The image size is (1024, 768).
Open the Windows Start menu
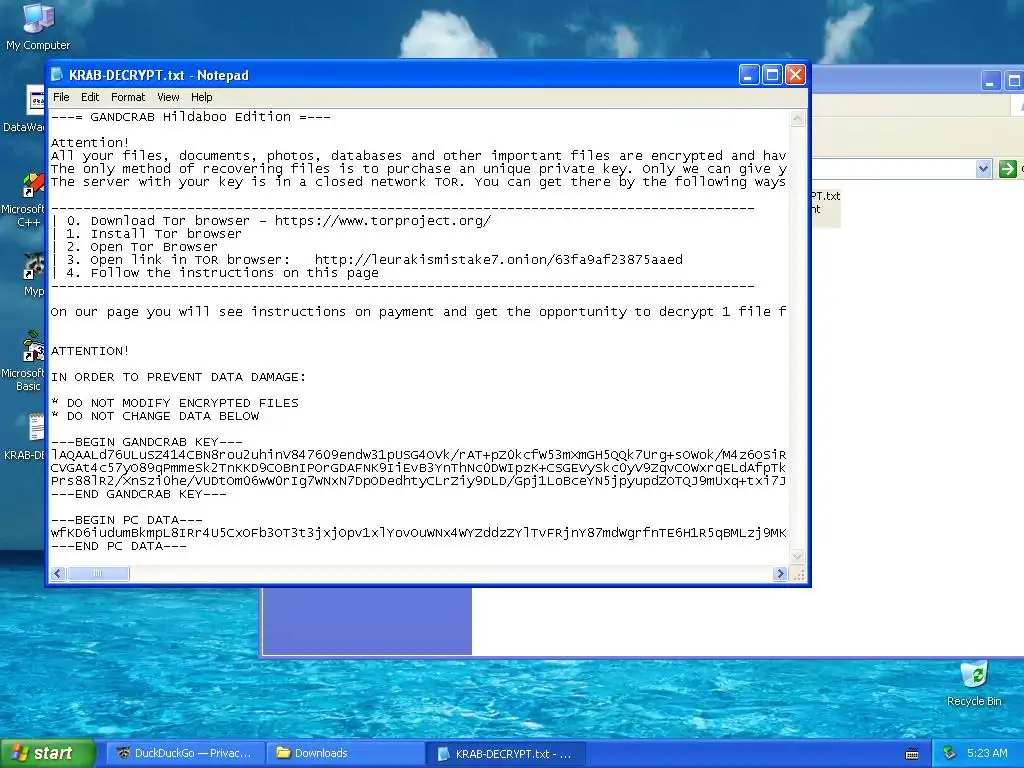[x=47, y=753]
